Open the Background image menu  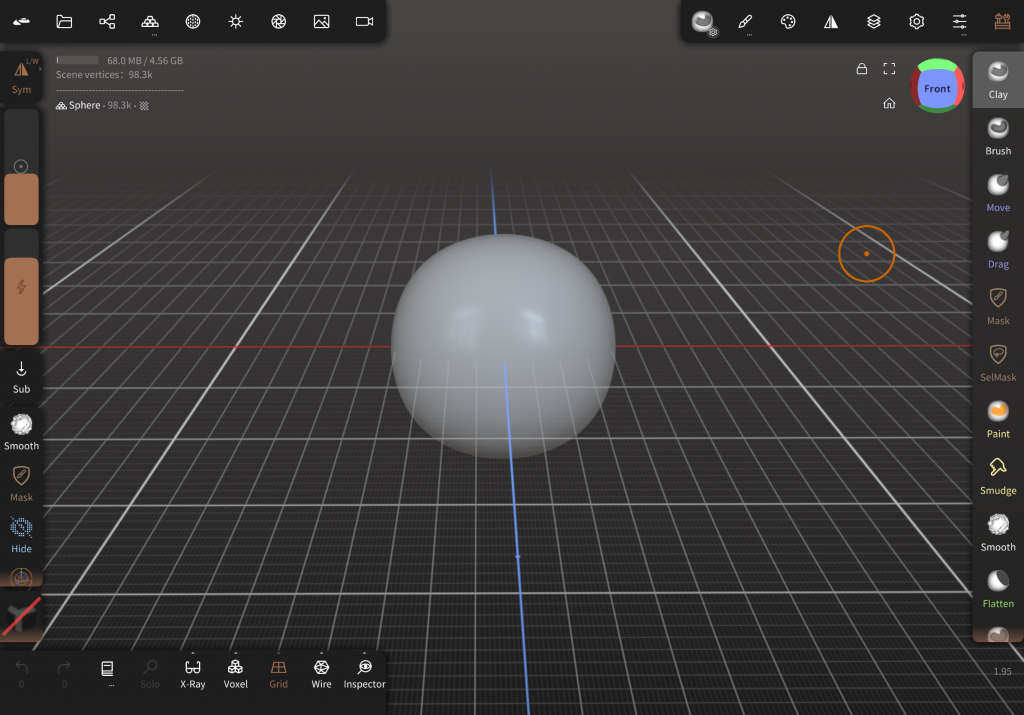pyautogui.click(x=321, y=22)
